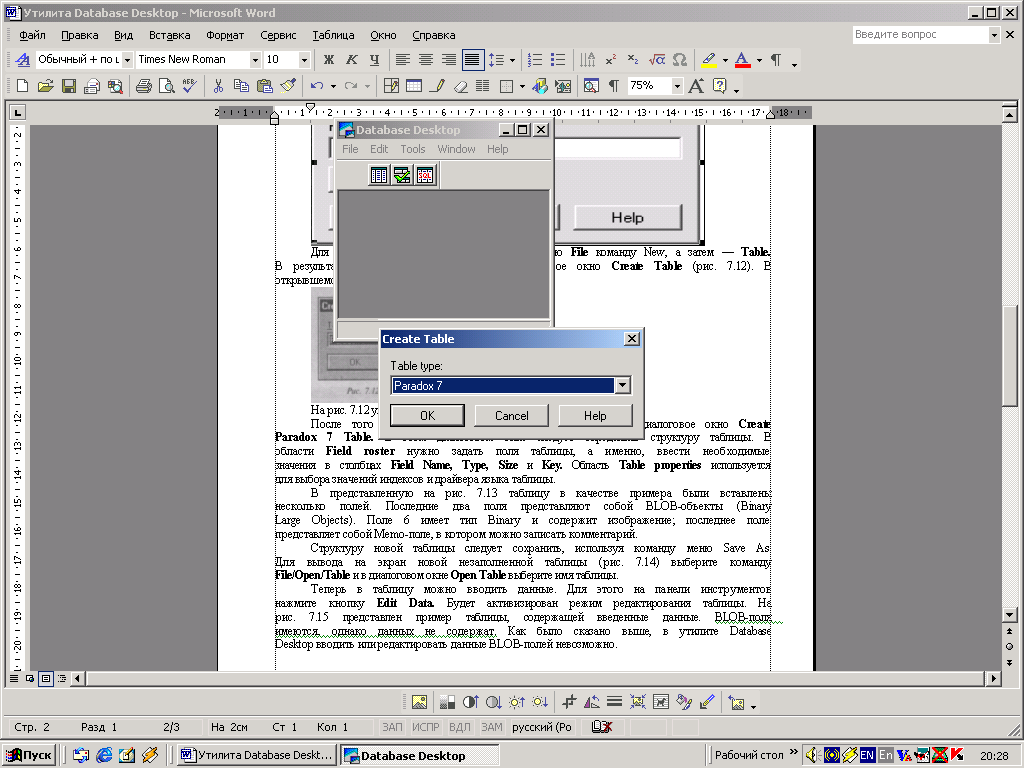Image resolution: width=1024 pixels, height=768 pixels.
Task: Open the Формат menu
Action: click(x=225, y=35)
